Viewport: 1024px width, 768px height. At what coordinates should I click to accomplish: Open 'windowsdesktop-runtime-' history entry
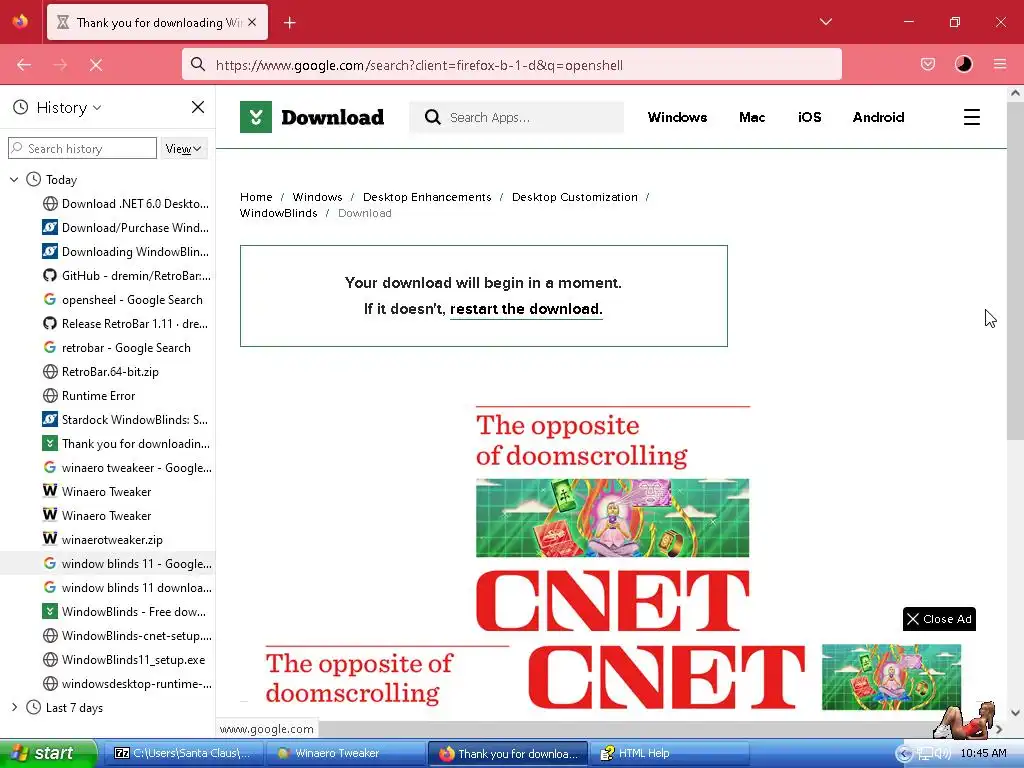coord(127,684)
